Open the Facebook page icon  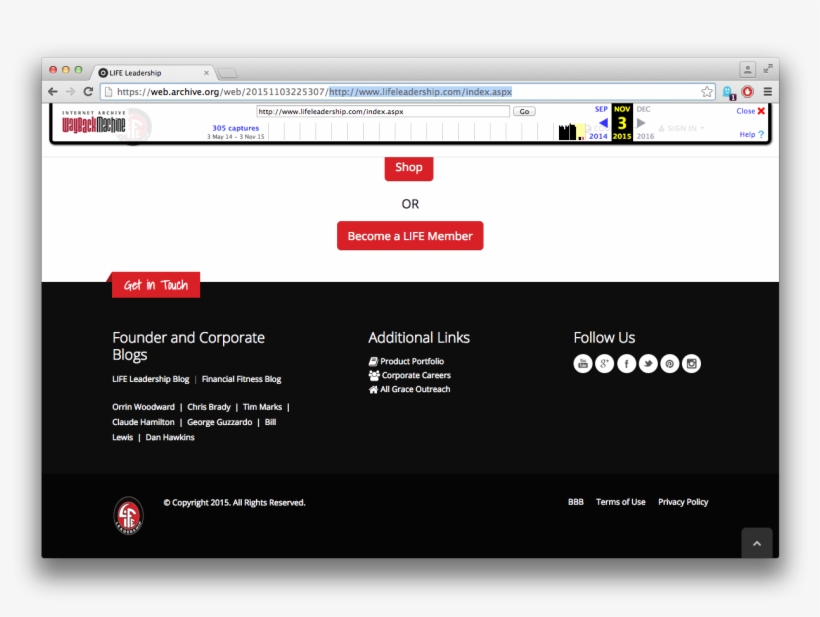(626, 364)
